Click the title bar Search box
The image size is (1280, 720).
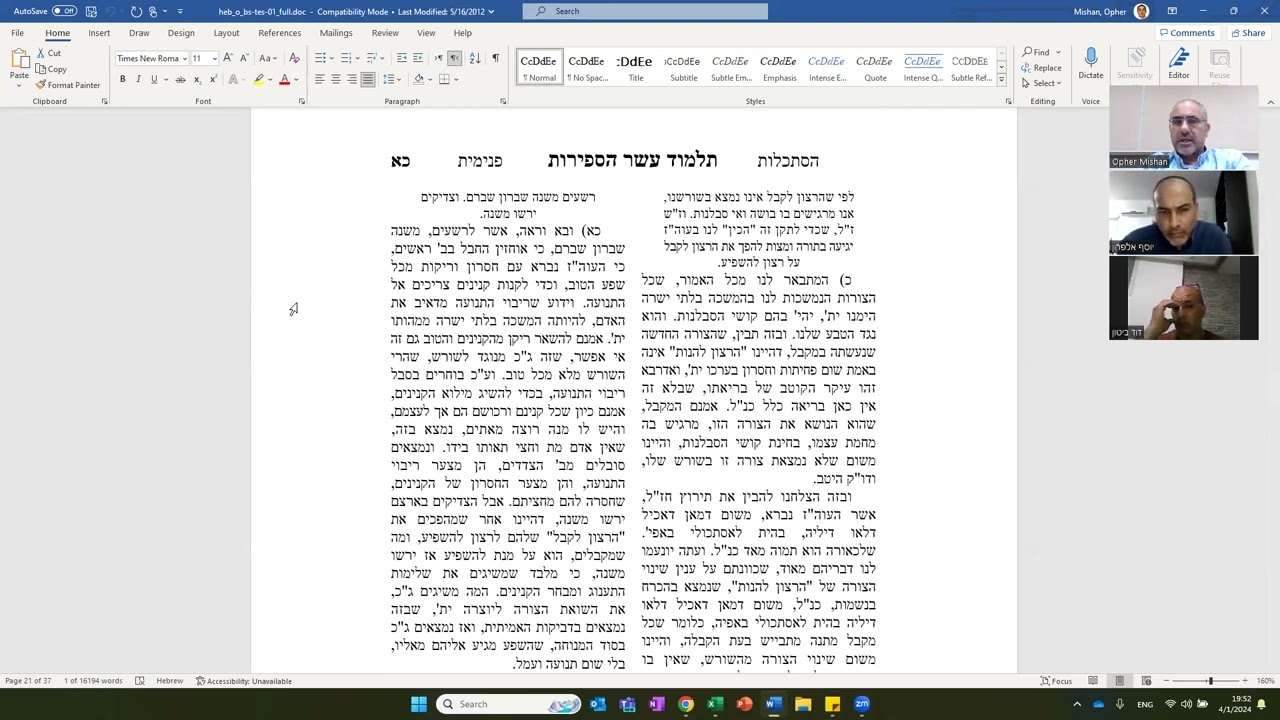click(x=645, y=11)
